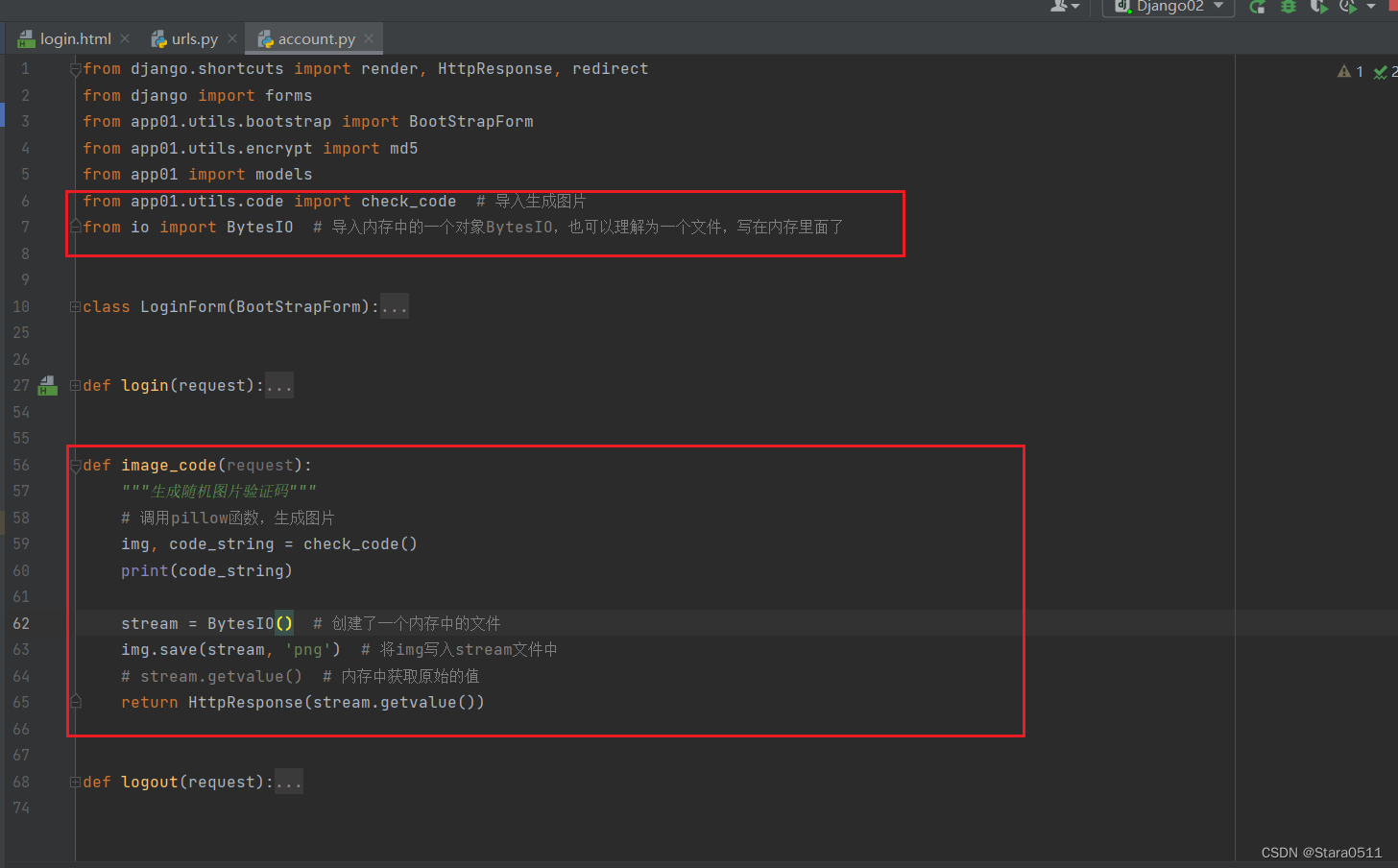
Task: Click the fold end marker at line 7
Action: 75,227
